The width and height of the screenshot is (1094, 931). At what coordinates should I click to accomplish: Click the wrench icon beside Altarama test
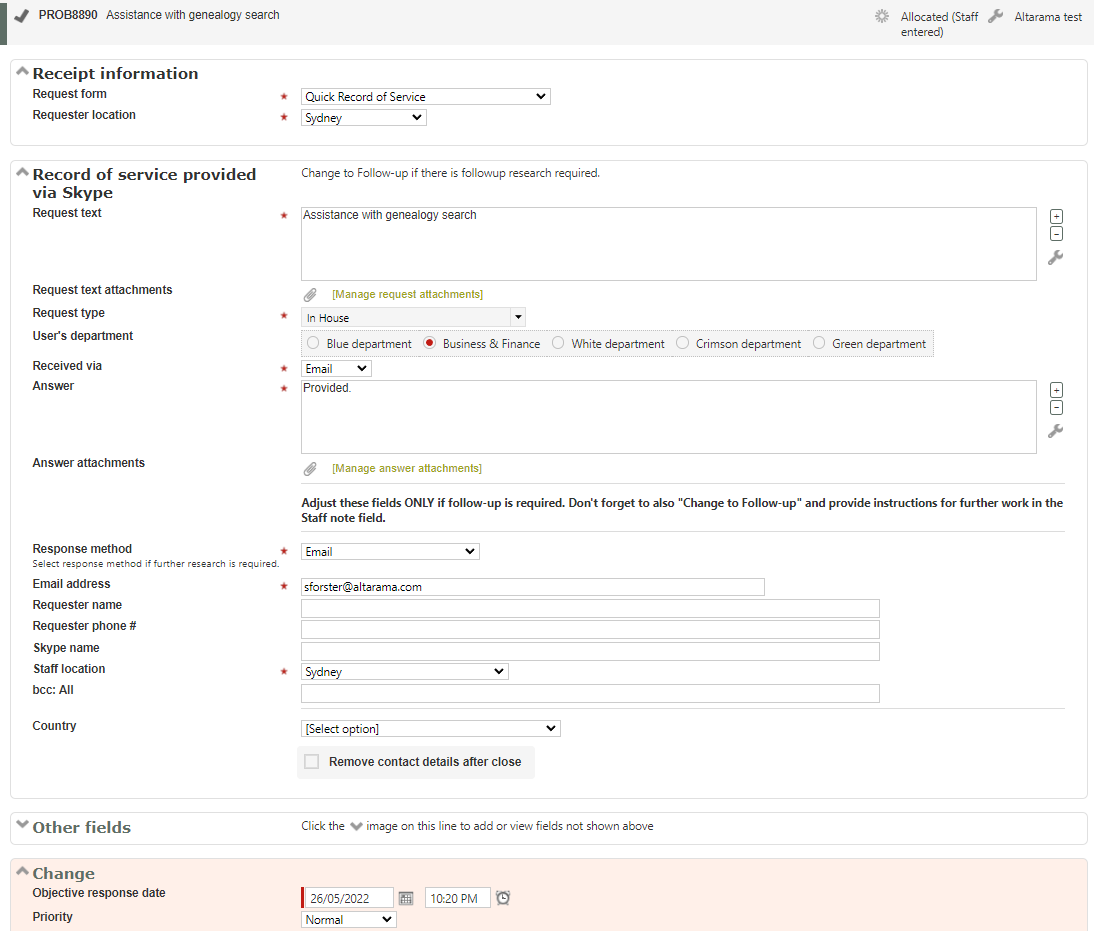[996, 16]
